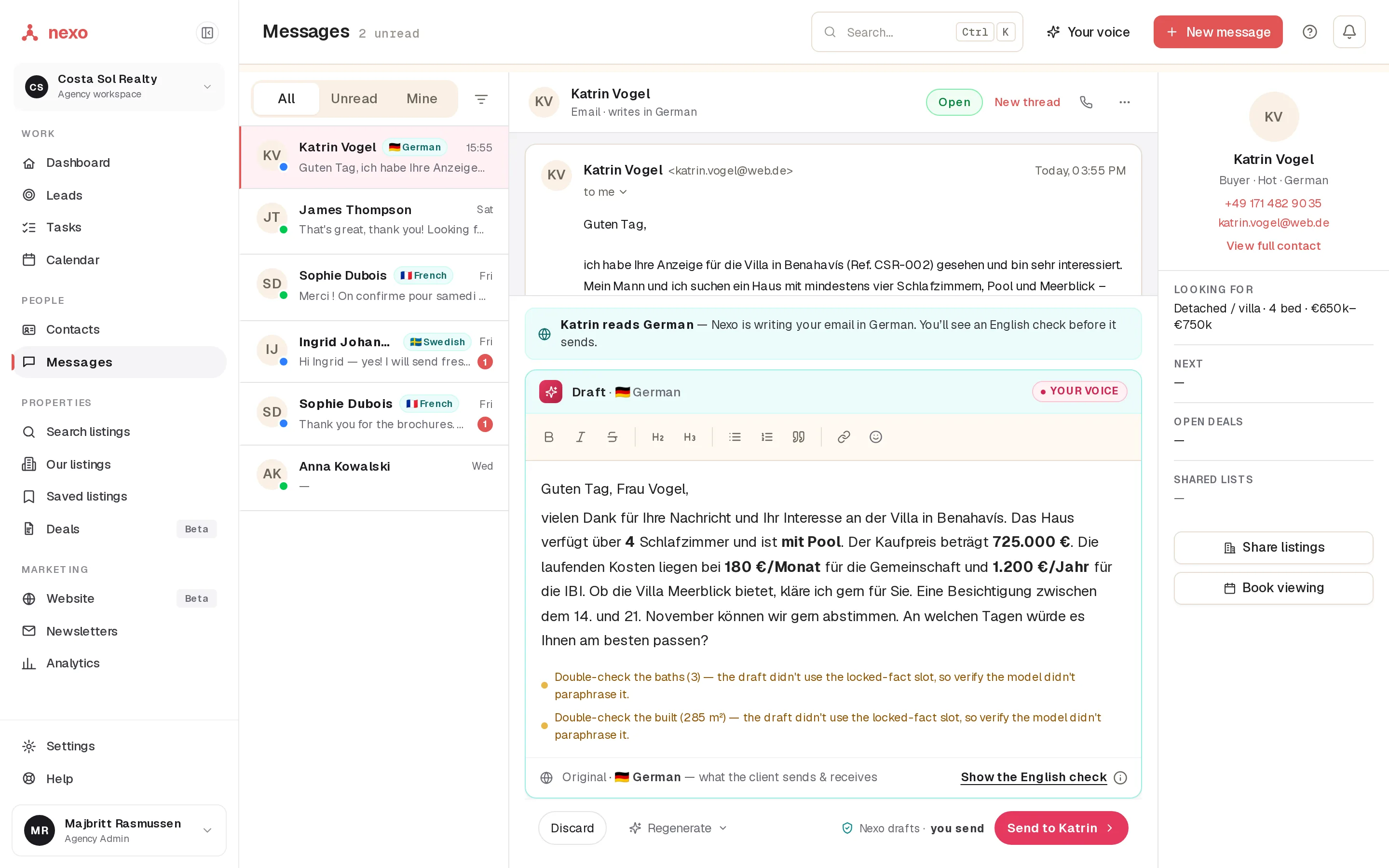Collapse the sidebar panel icon
This screenshot has height=868, width=1389.
pos(207,33)
